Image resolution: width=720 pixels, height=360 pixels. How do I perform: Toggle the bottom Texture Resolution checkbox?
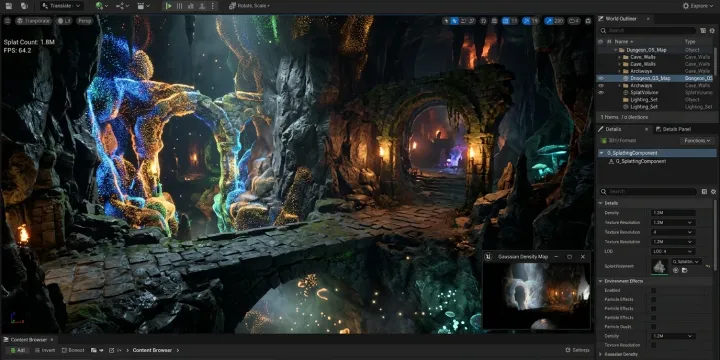tap(653, 345)
